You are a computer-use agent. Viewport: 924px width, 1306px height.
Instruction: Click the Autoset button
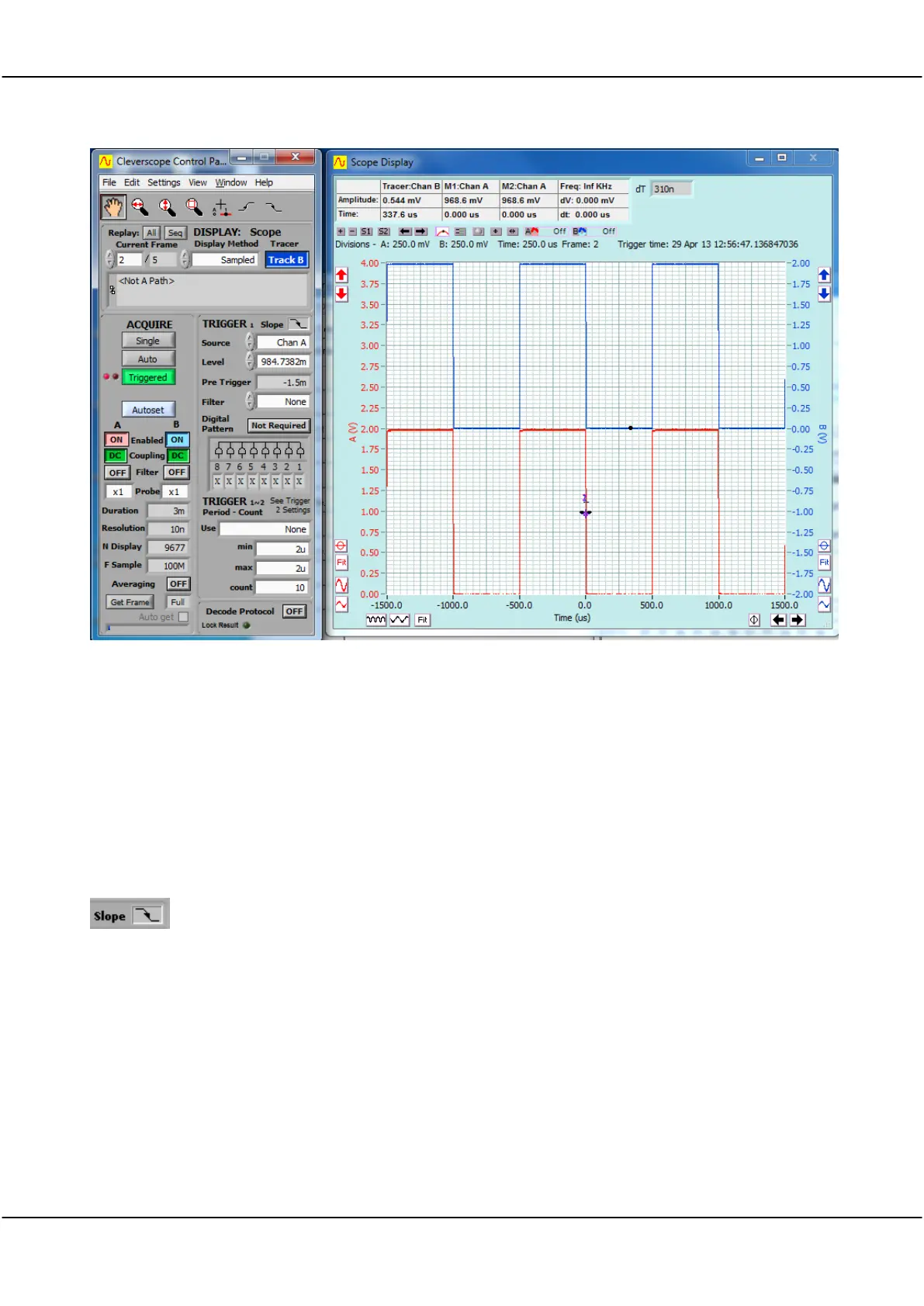pyautogui.click(x=148, y=410)
